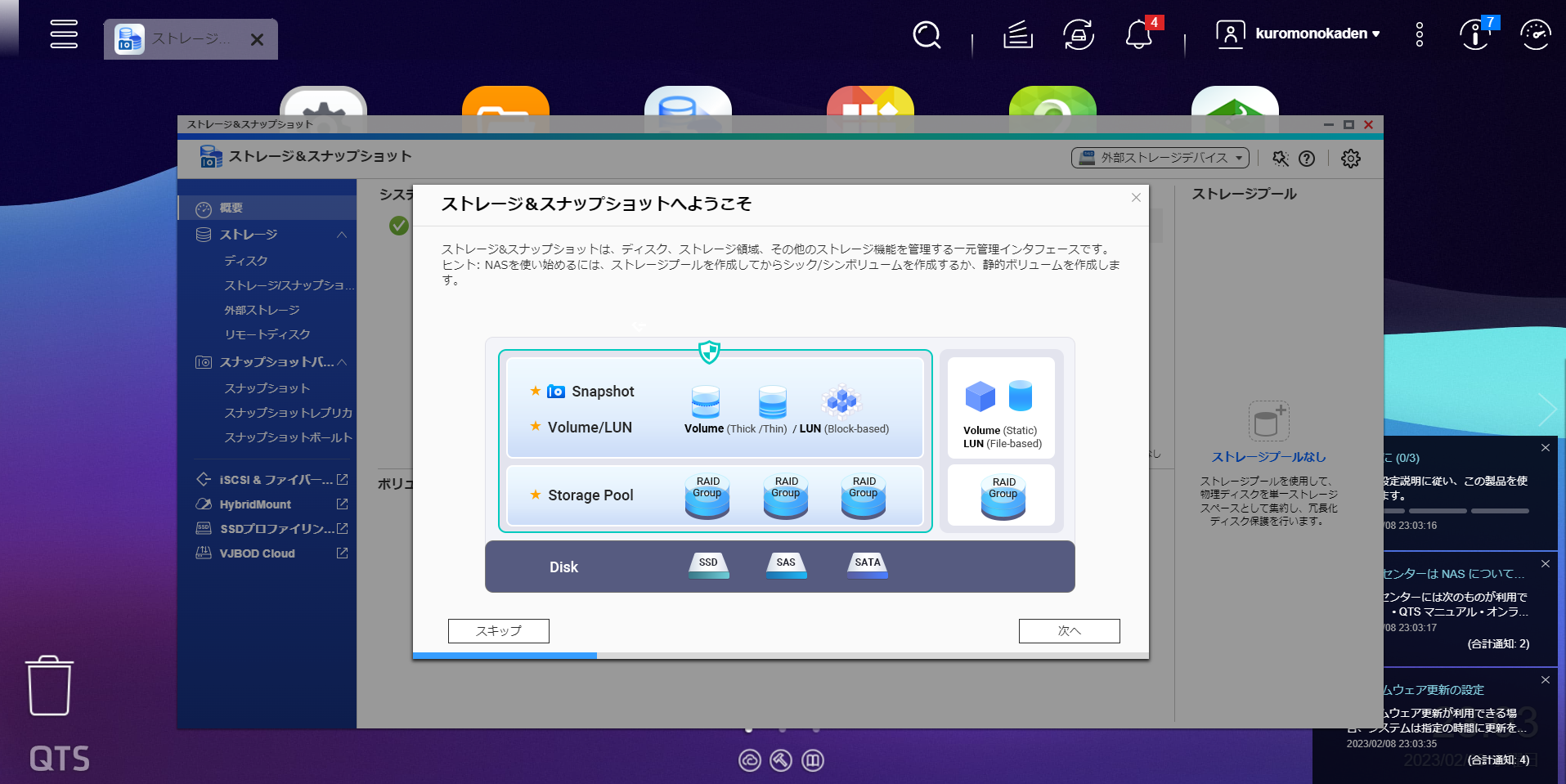Click the SAS disk icon in diagram
Image resolution: width=1566 pixels, height=784 pixels.
786,565
